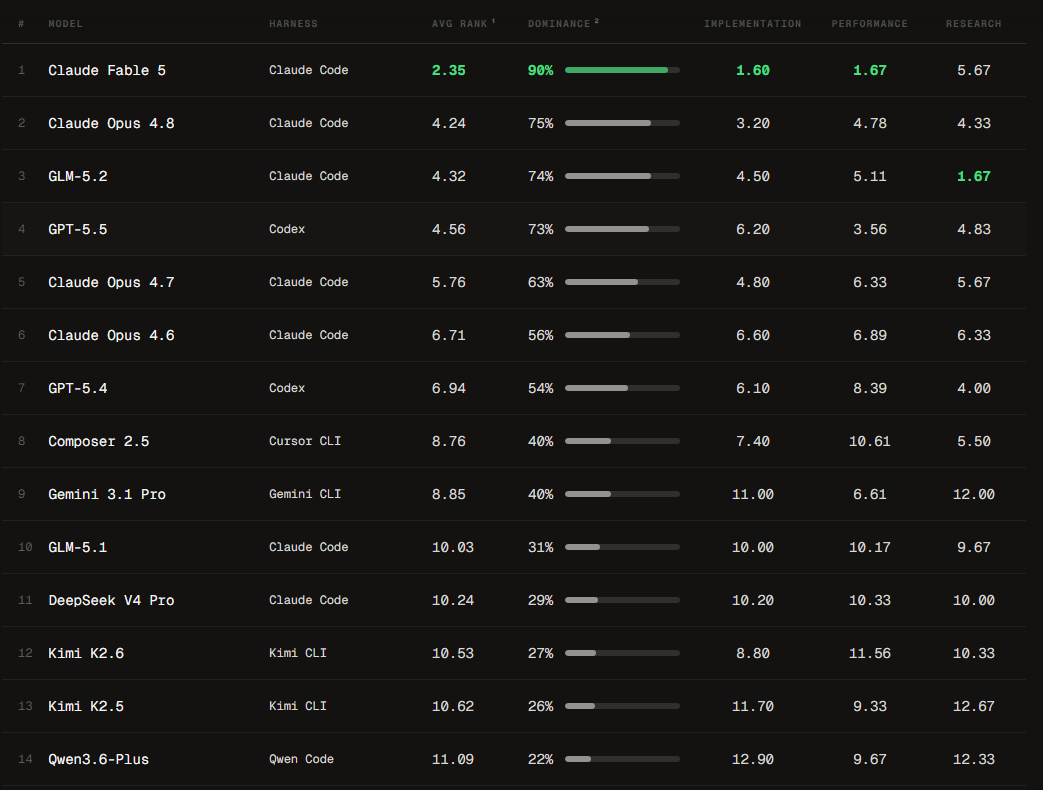Click the 1.60 implementation score

pyautogui.click(x=753, y=70)
